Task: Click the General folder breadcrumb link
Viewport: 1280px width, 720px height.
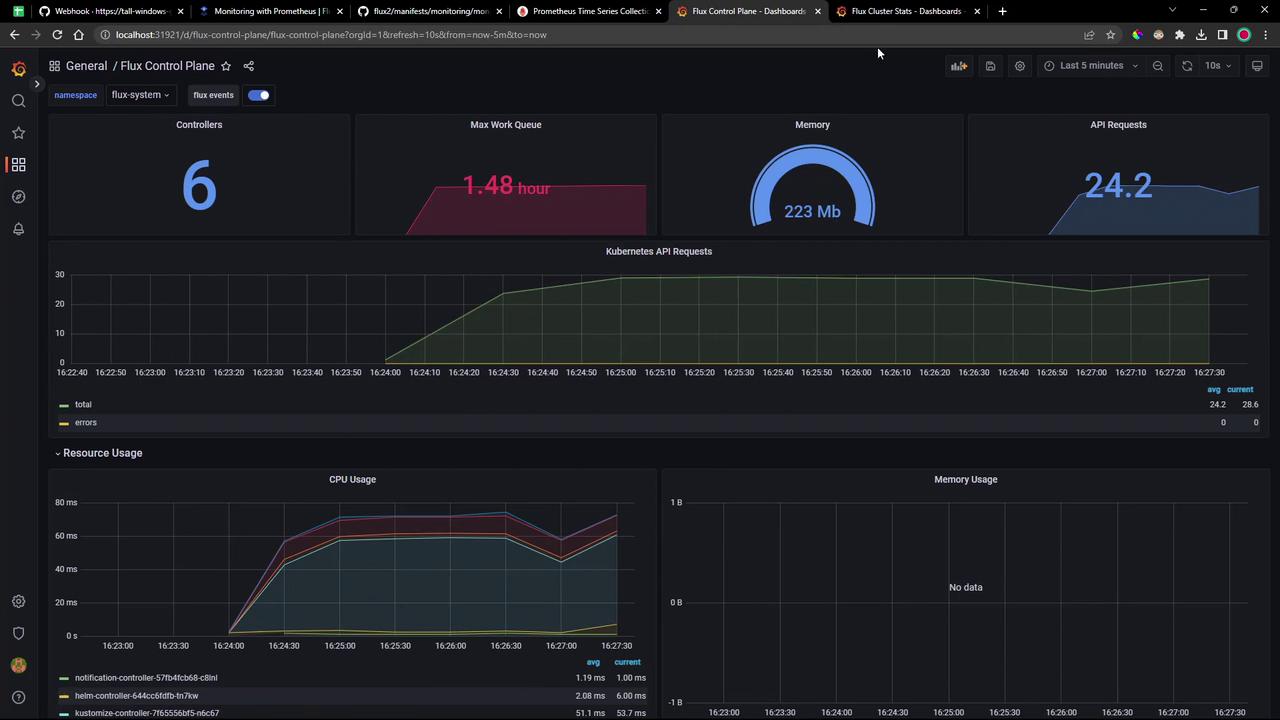Action: point(86,66)
